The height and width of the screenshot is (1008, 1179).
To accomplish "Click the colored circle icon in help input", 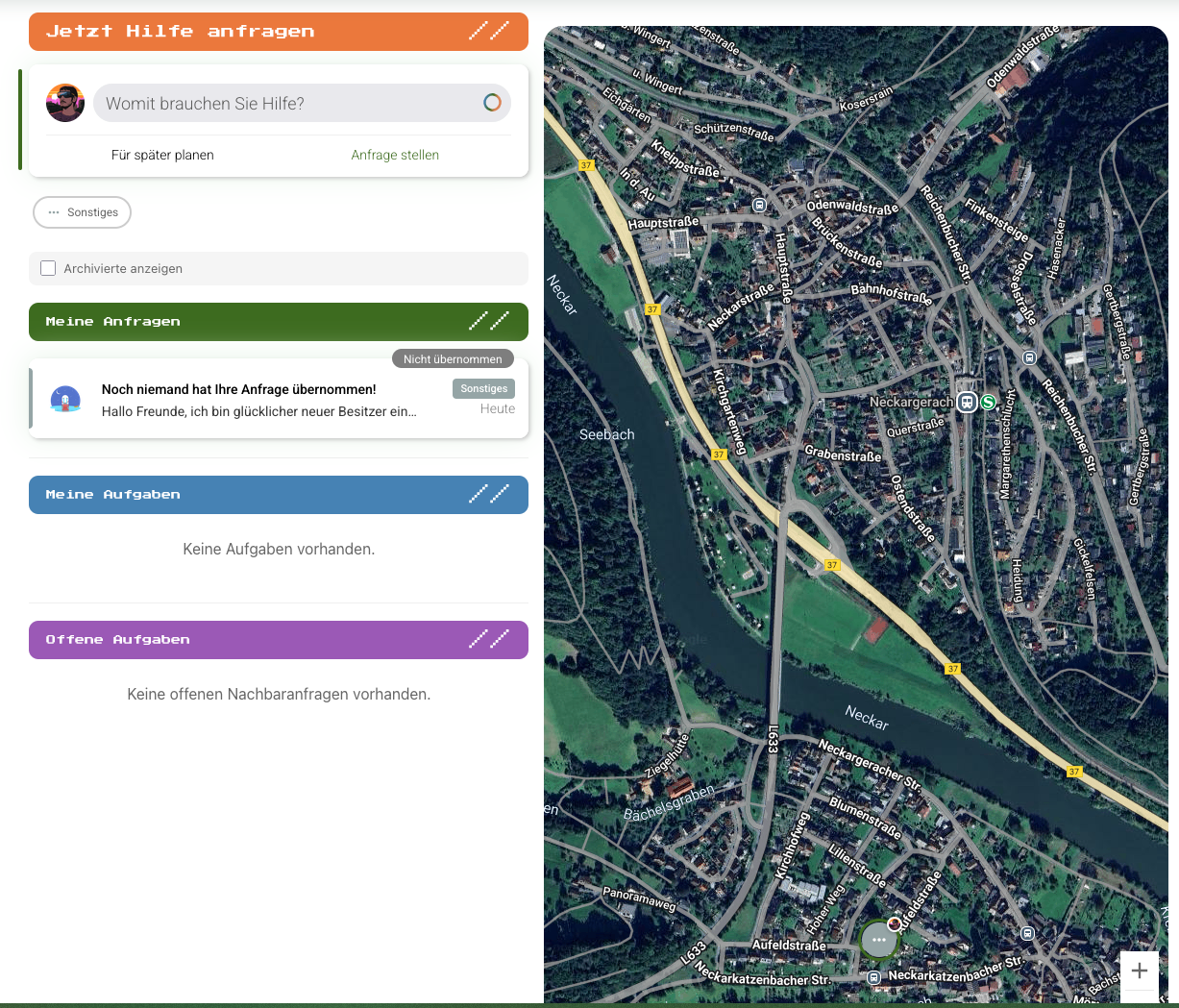I will coord(492,103).
